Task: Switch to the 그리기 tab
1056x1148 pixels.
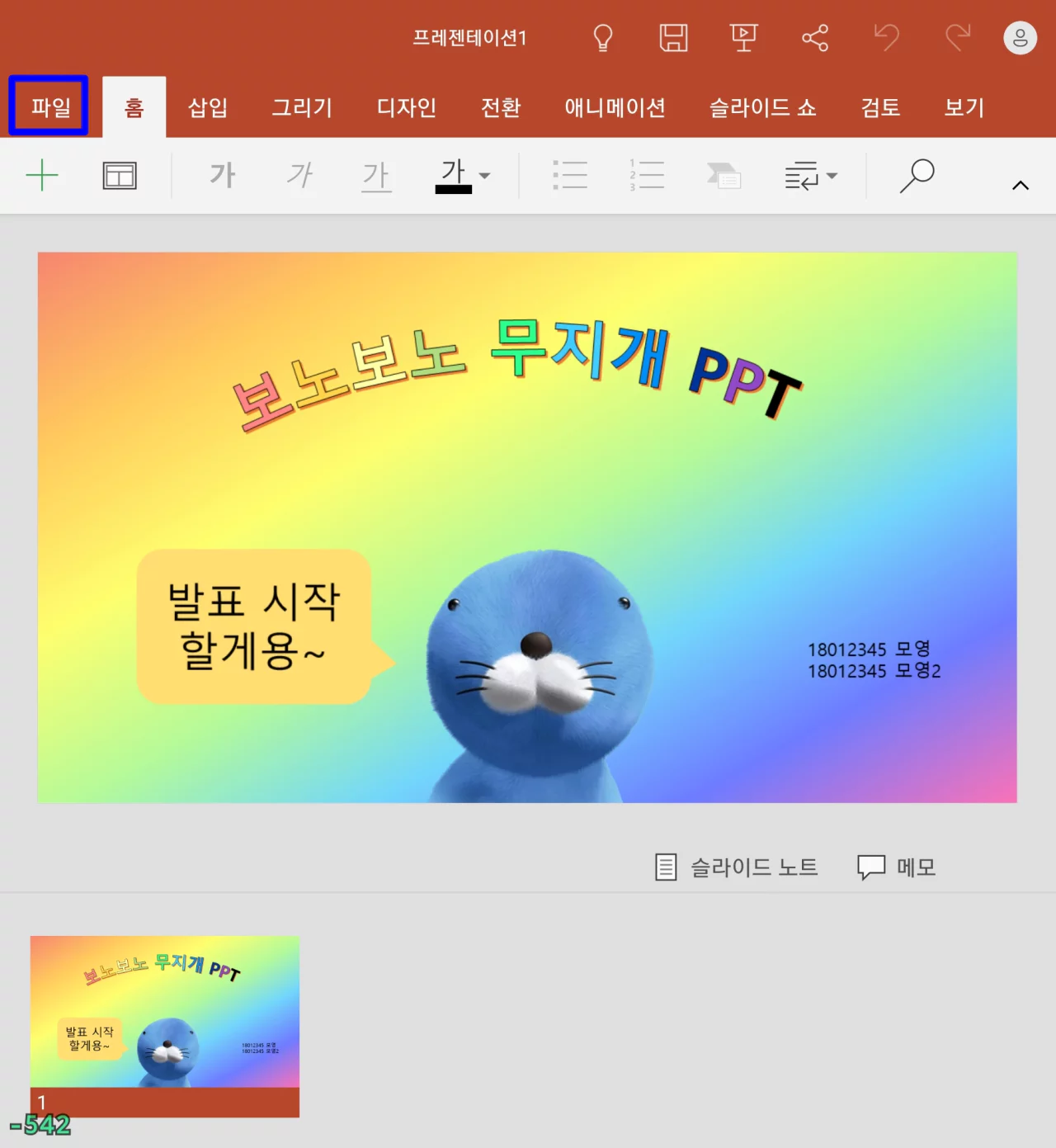Action: coord(302,107)
